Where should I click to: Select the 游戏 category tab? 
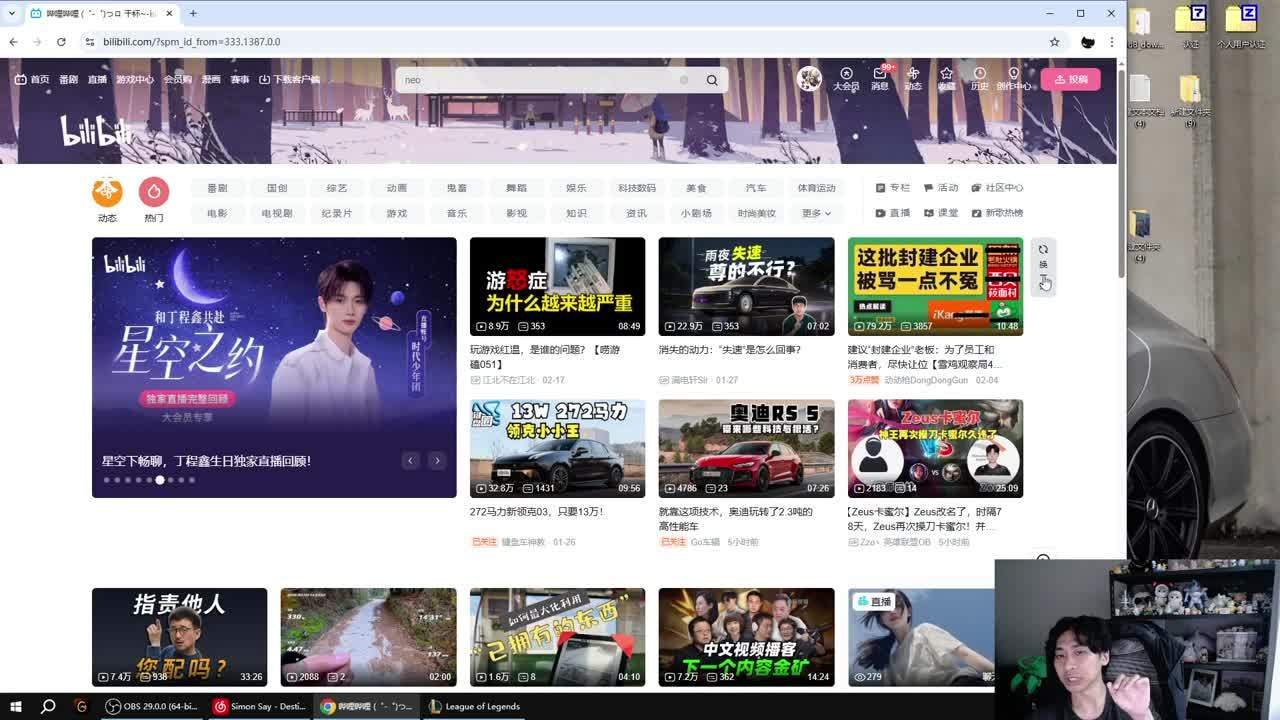click(397, 213)
